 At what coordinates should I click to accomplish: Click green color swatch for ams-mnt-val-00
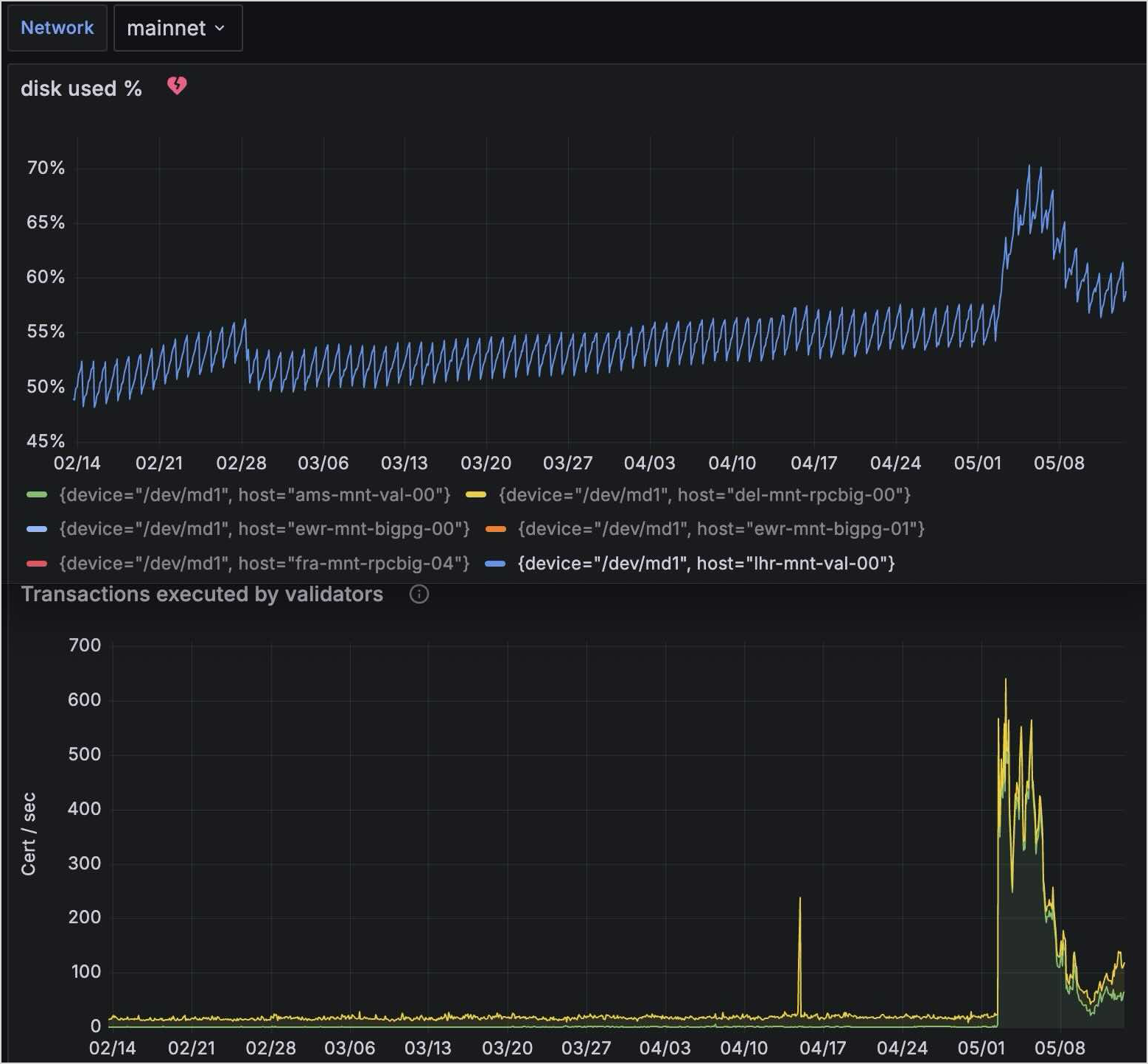click(x=37, y=494)
